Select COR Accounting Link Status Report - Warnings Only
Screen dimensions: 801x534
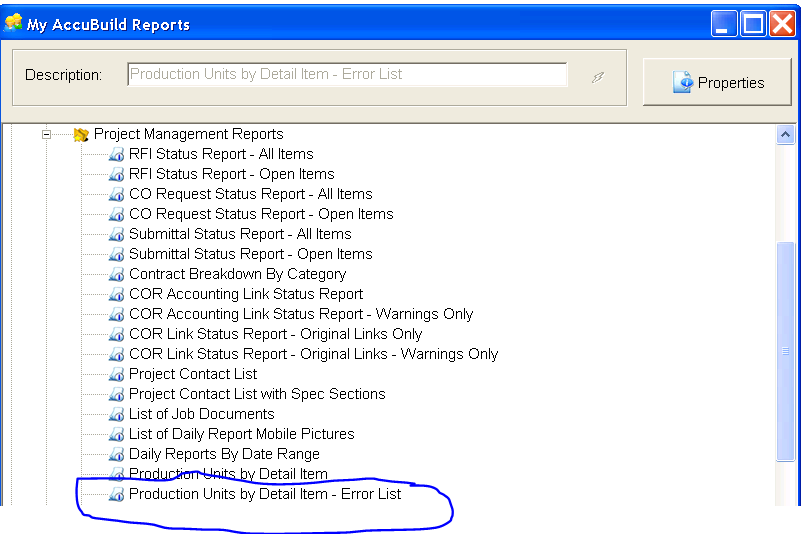pyautogui.click(x=301, y=314)
